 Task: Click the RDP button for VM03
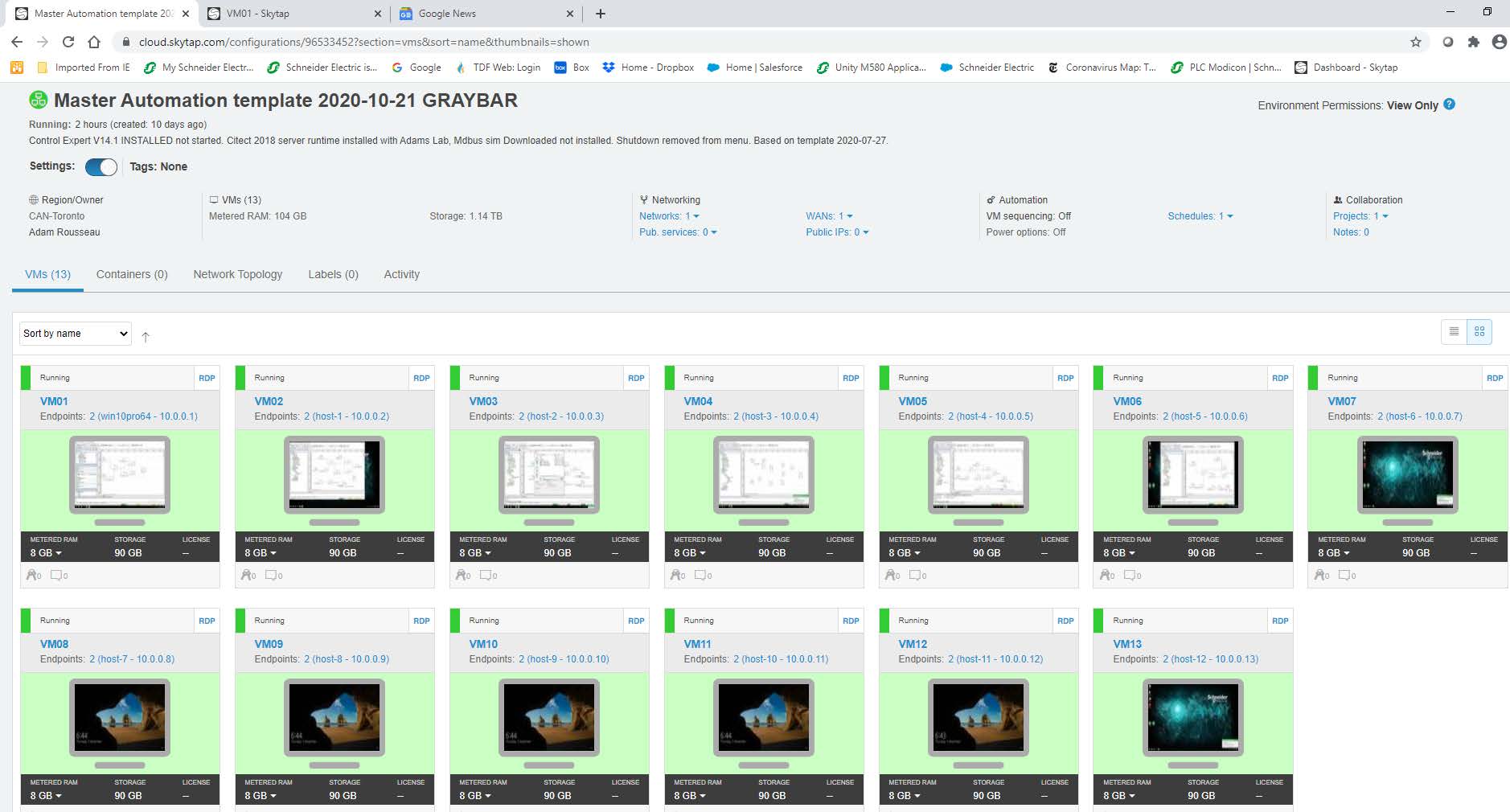click(636, 378)
